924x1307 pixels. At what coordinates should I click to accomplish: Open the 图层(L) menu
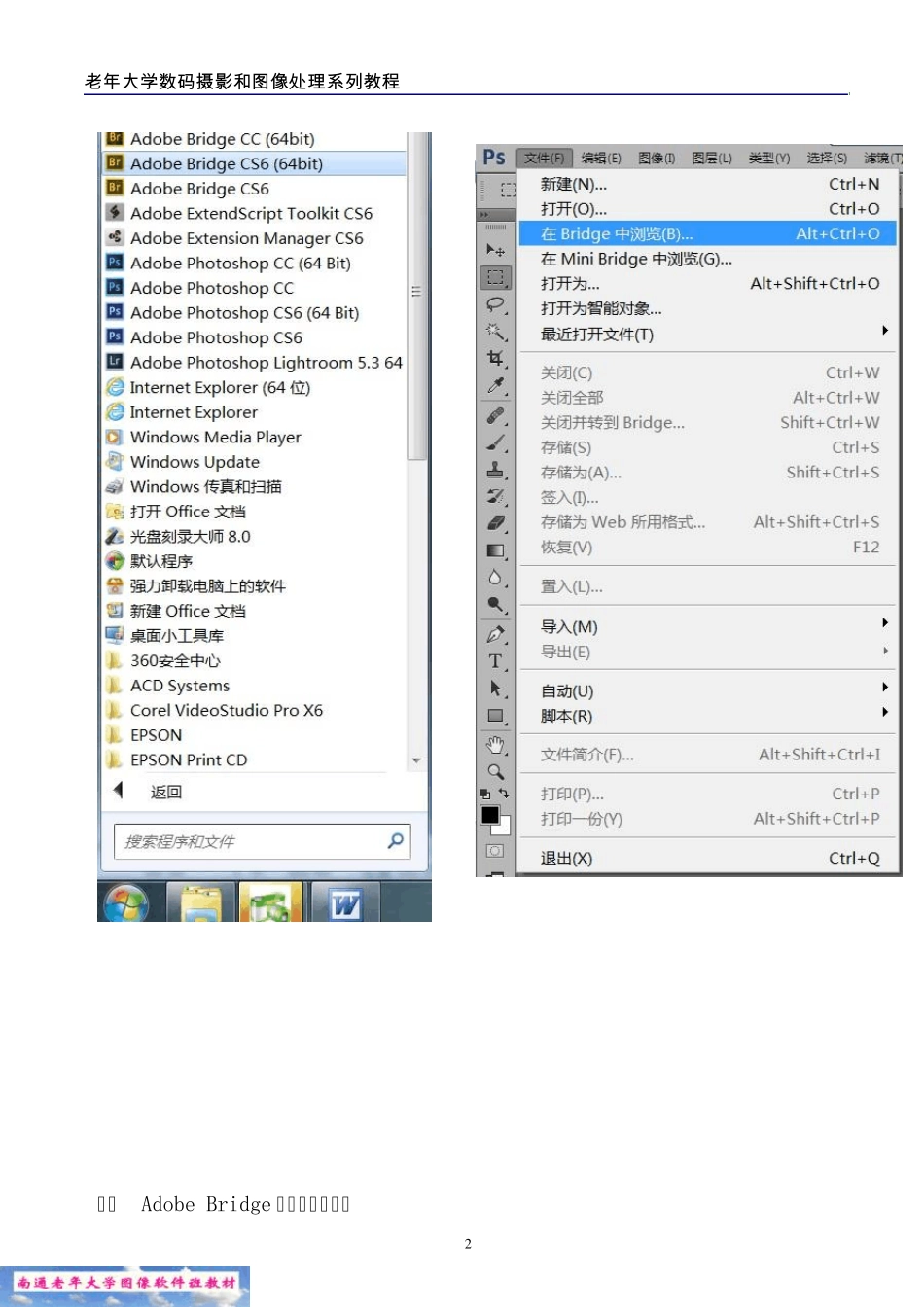(x=712, y=158)
